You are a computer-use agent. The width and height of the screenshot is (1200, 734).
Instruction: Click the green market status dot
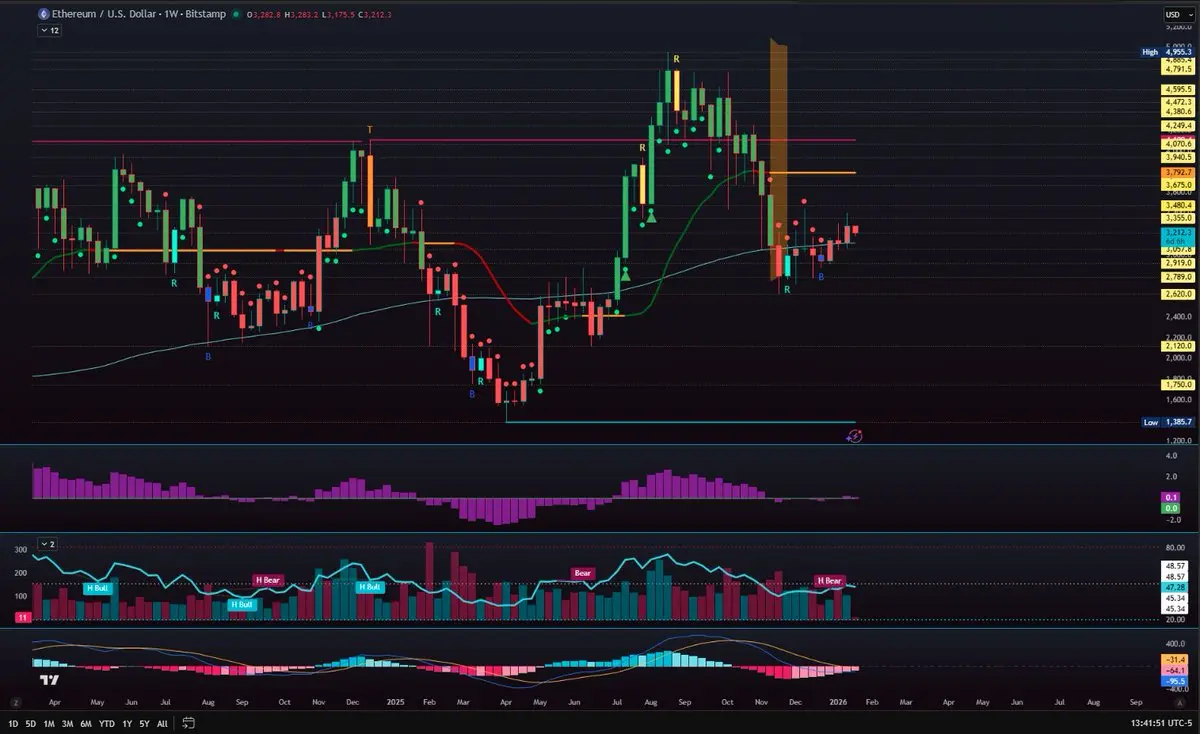coord(234,15)
